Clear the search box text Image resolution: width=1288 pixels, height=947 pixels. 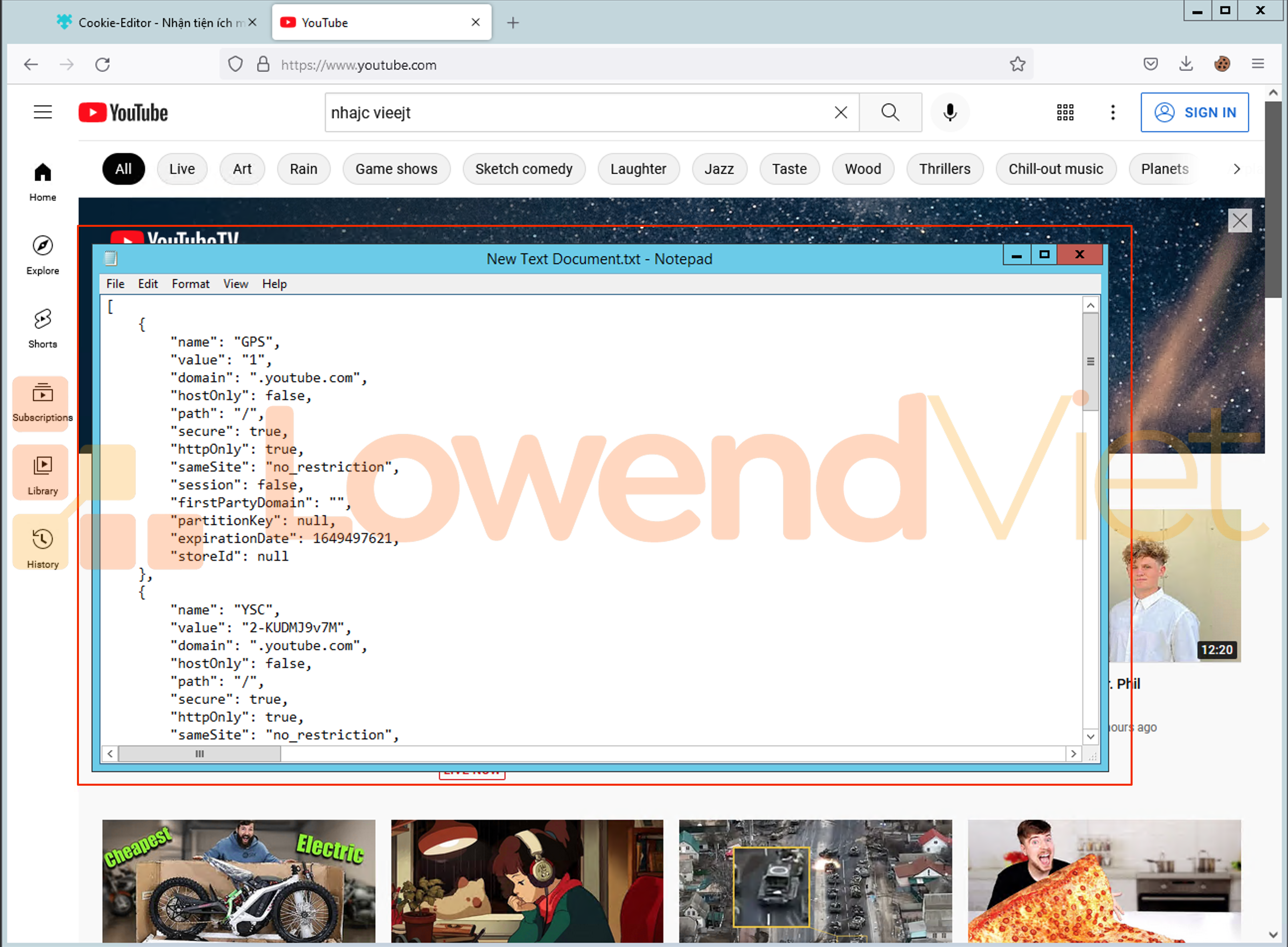coord(841,112)
